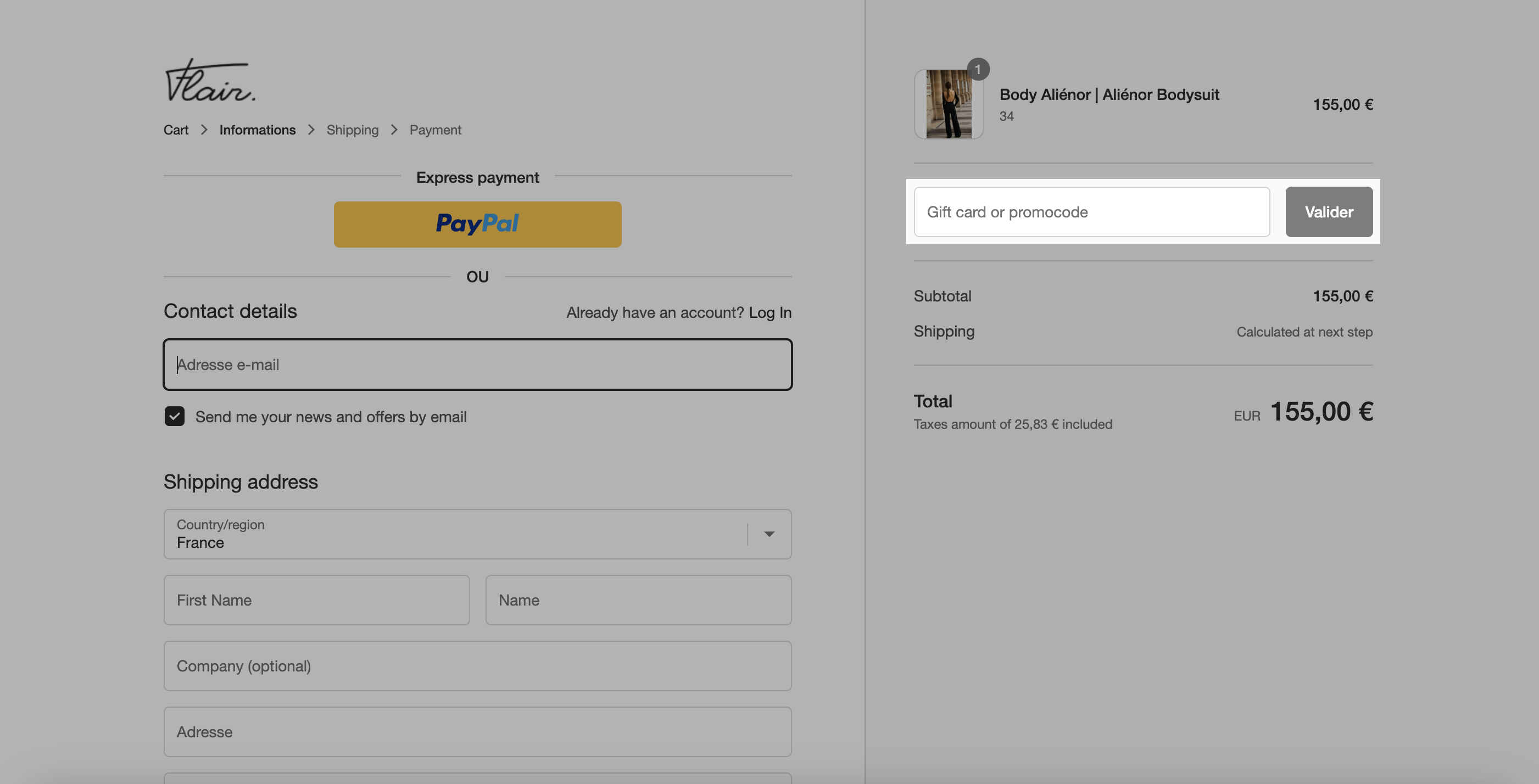The width and height of the screenshot is (1539, 784).
Task: Focus the Adresse field
Action: pos(477,731)
